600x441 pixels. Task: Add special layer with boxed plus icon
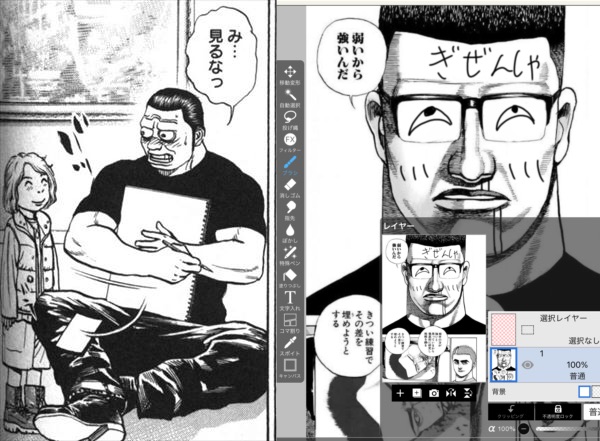pos(417,393)
